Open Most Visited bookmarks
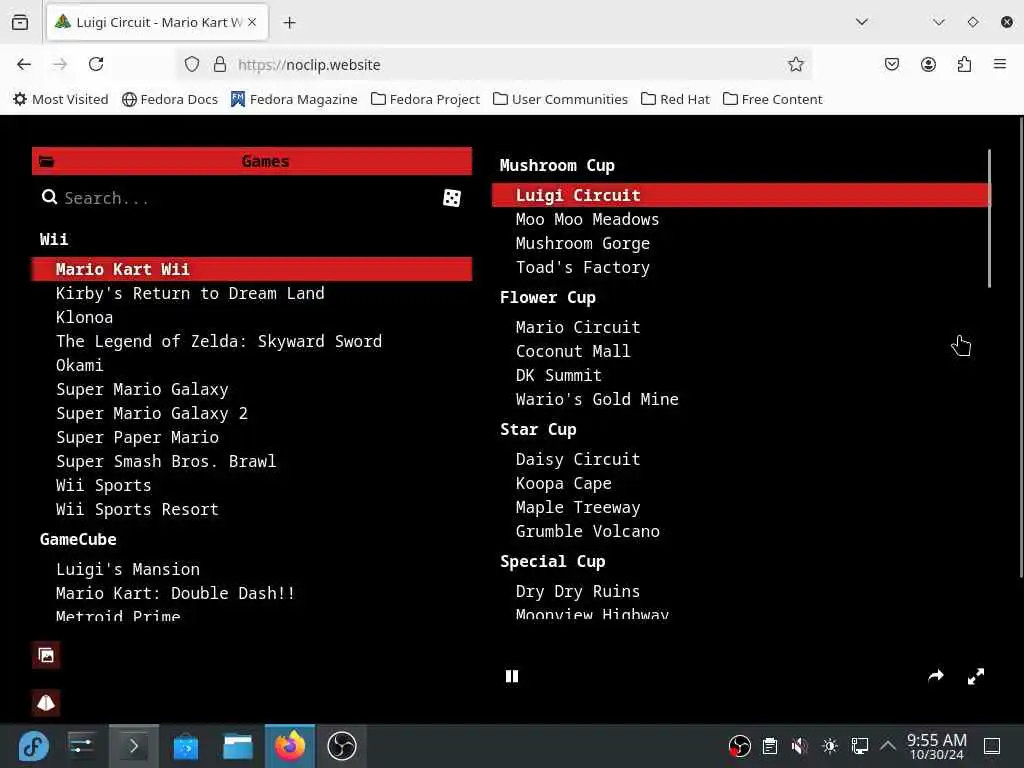Viewport: 1024px width, 768px height. click(x=61, y=99)
